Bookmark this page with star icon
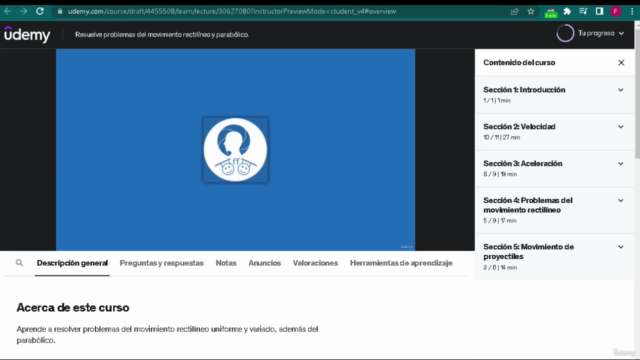The height and width of the screenshot is (360, 640). pos(531,11)
